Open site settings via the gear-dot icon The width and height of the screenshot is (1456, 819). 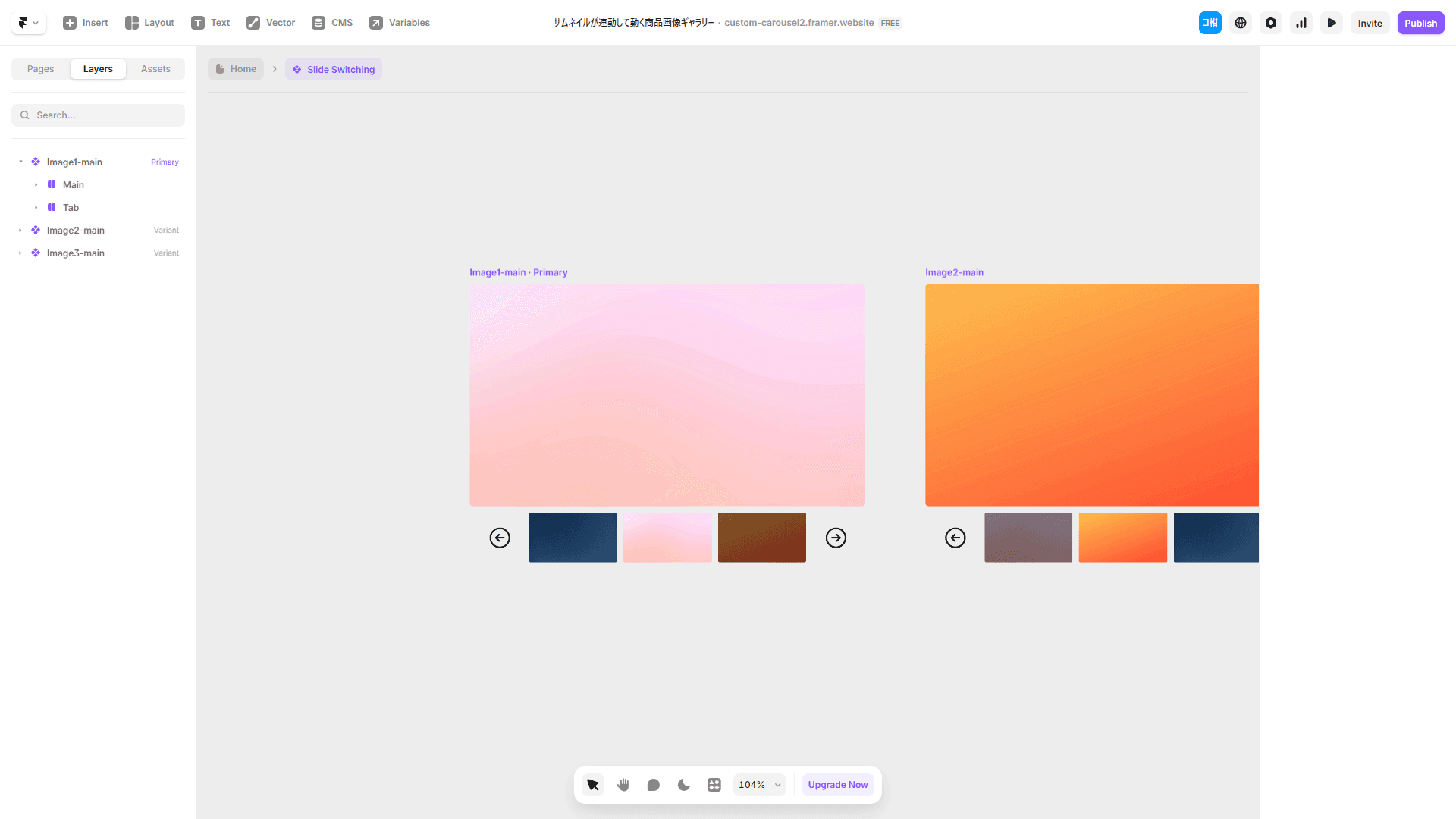tap(1271, 23)
